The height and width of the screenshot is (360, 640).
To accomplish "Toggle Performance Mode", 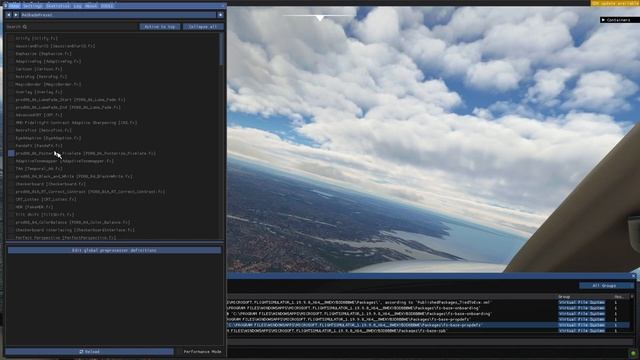I will click(x=202, y=351).
